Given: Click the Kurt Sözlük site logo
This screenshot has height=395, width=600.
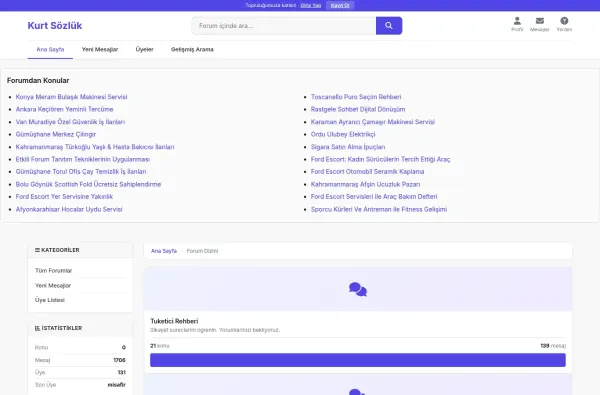Looking at the screenshot, I should click(55, 26).
